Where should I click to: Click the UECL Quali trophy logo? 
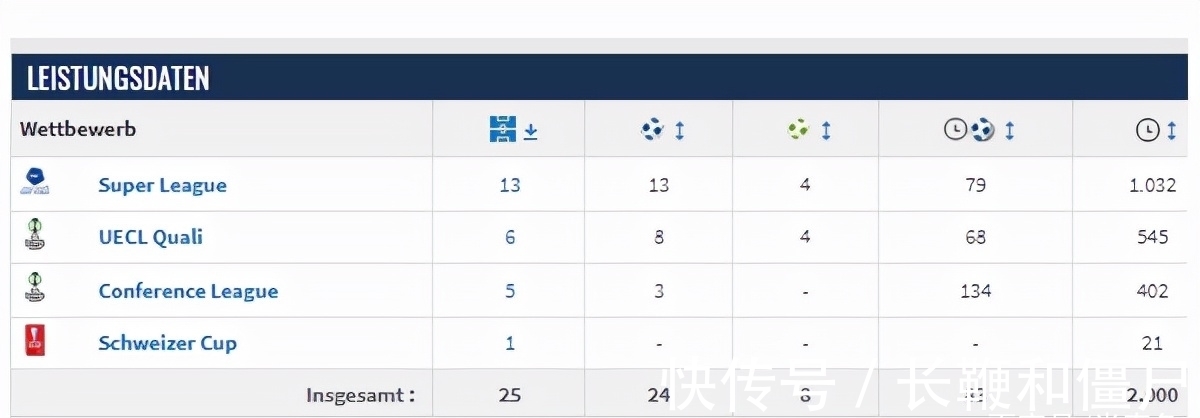point(35,235)
